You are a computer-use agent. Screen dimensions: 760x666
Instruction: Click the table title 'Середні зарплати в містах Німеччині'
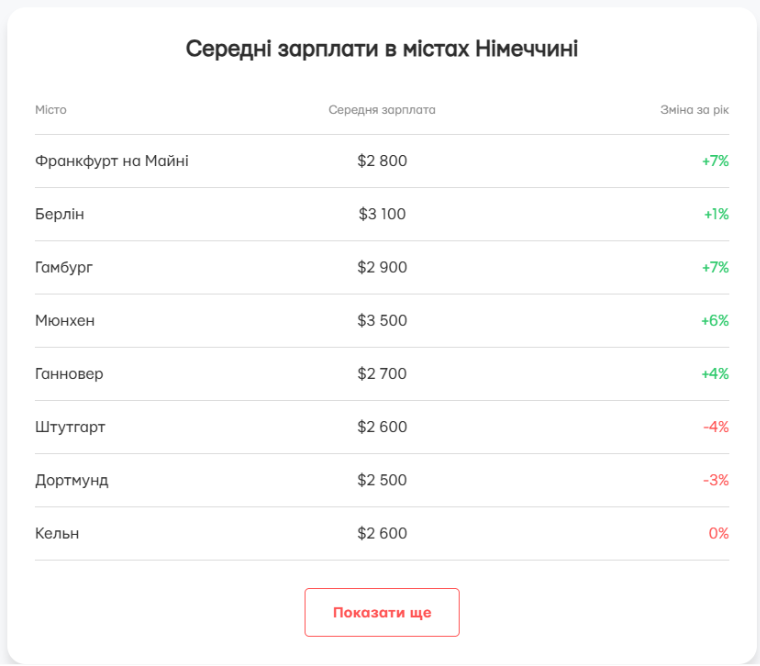382,49
